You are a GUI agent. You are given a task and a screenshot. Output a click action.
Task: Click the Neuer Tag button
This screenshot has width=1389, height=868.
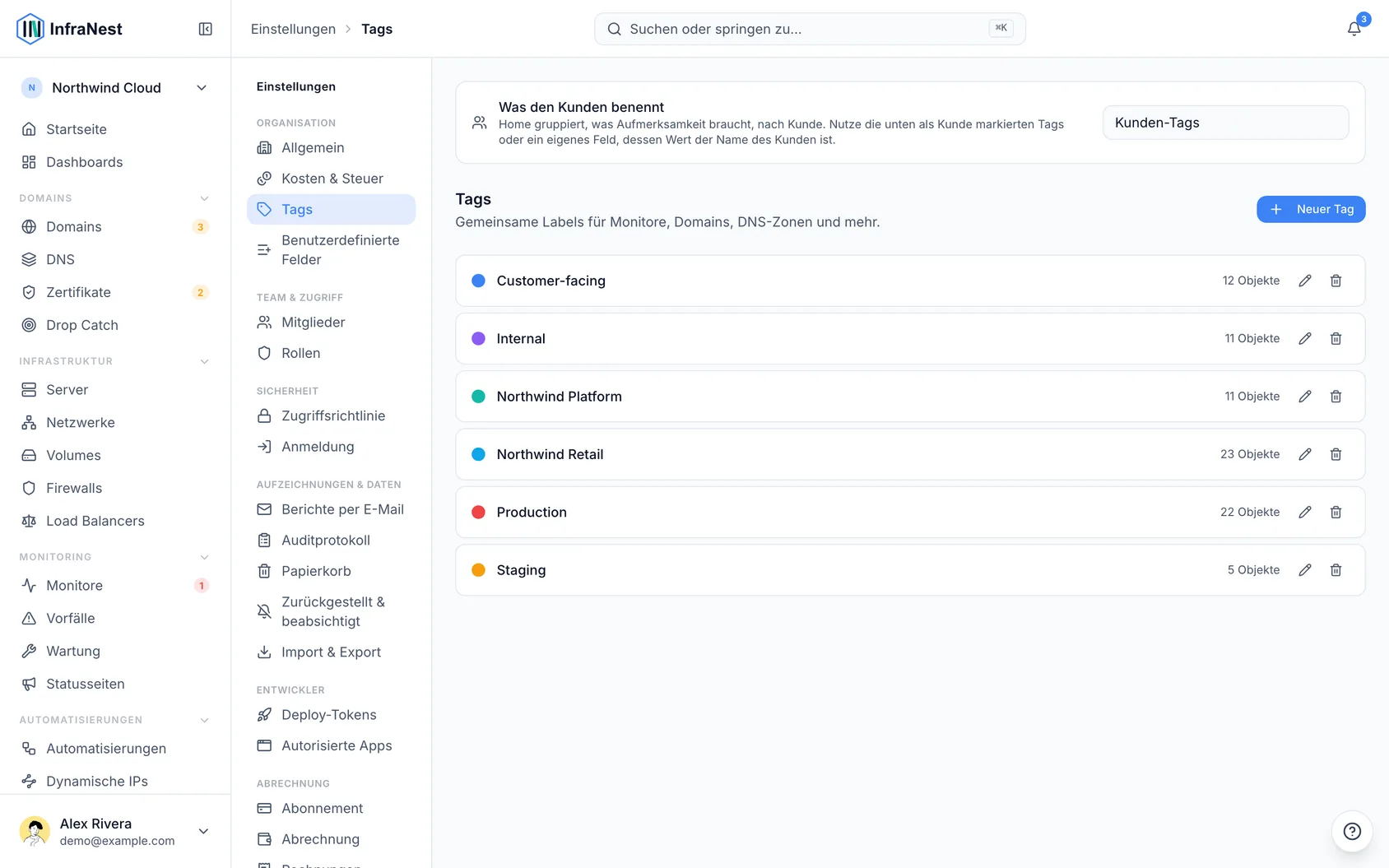tap(1311, 209)
